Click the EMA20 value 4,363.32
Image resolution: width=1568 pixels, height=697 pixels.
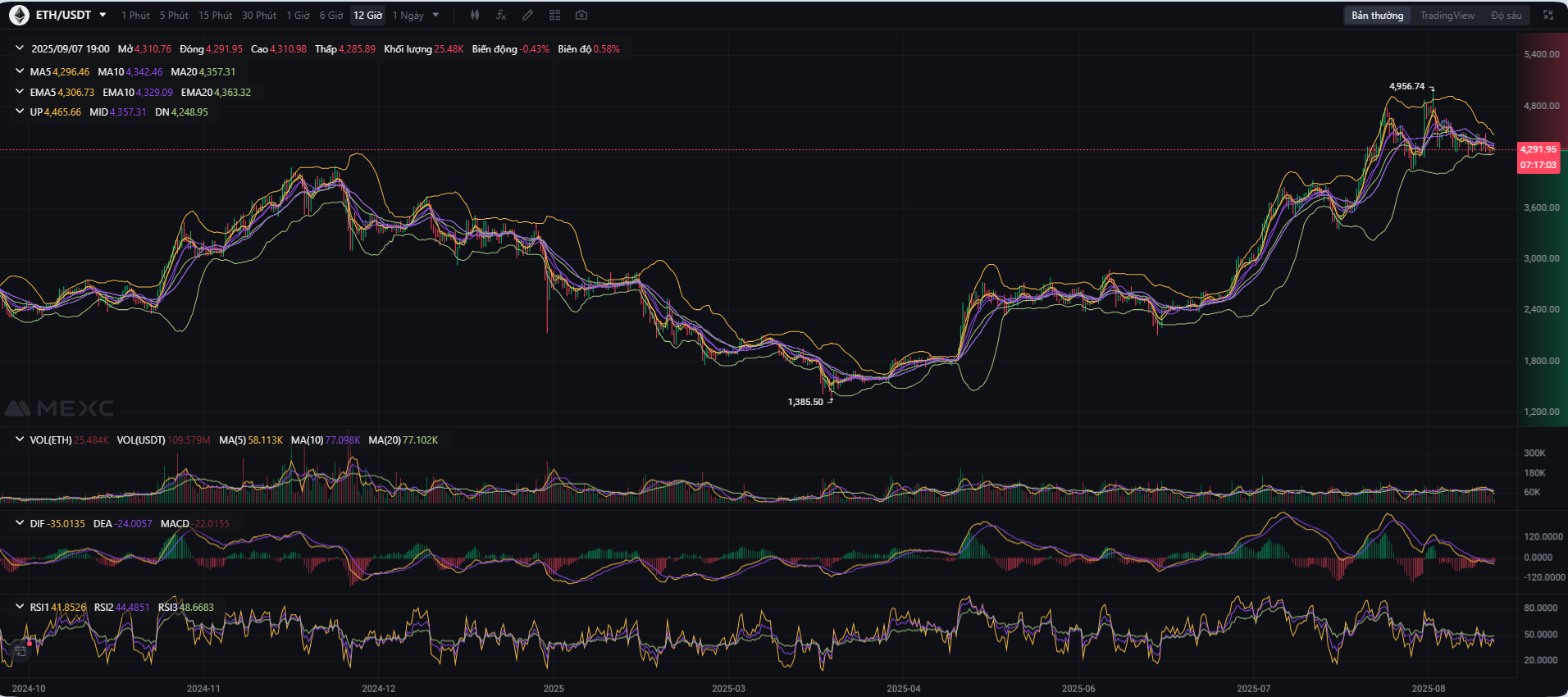coord(233,92)
